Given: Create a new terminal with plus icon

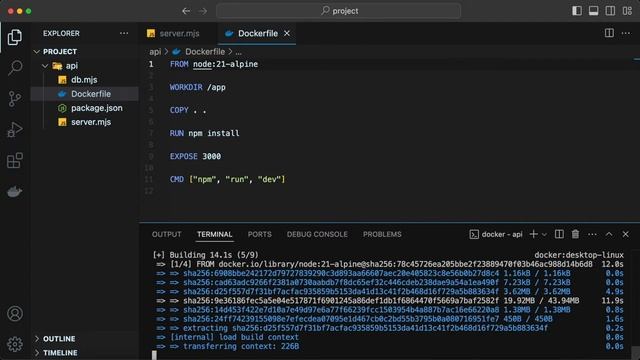Looking at the screenshot, I should coord(533,234).
